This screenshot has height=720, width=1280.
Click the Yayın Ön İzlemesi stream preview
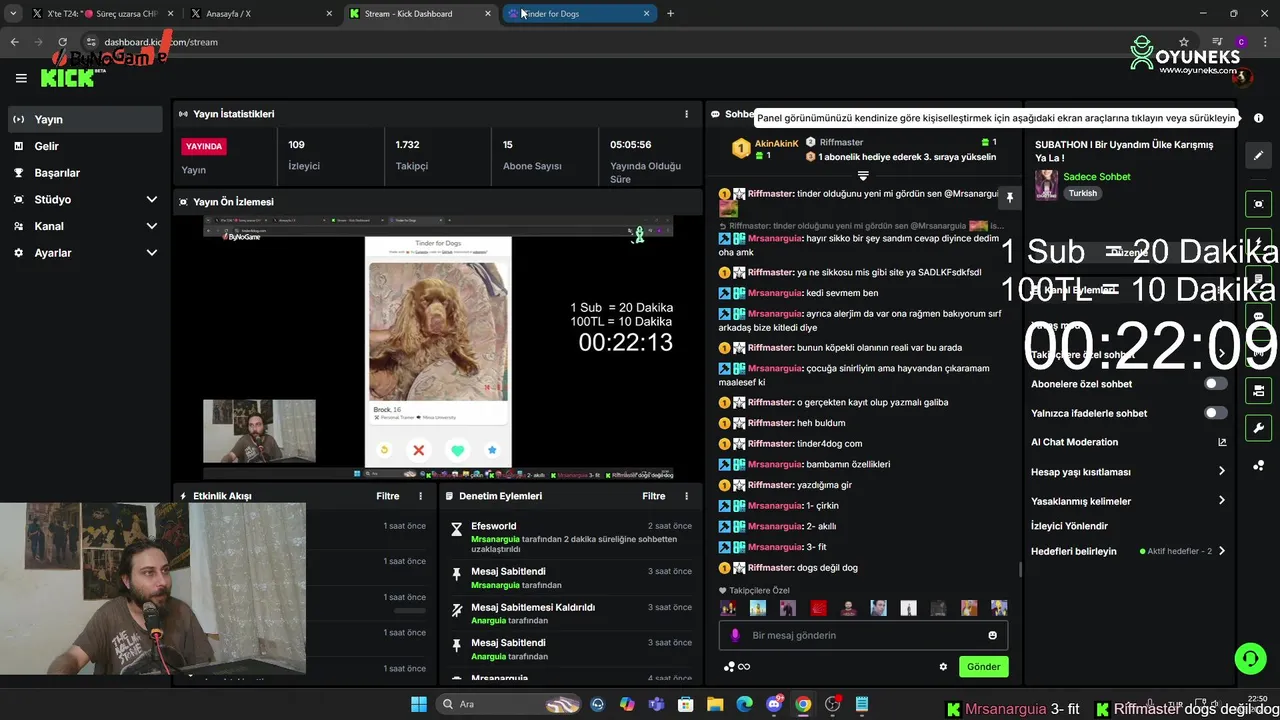click(x=438, y=348)
